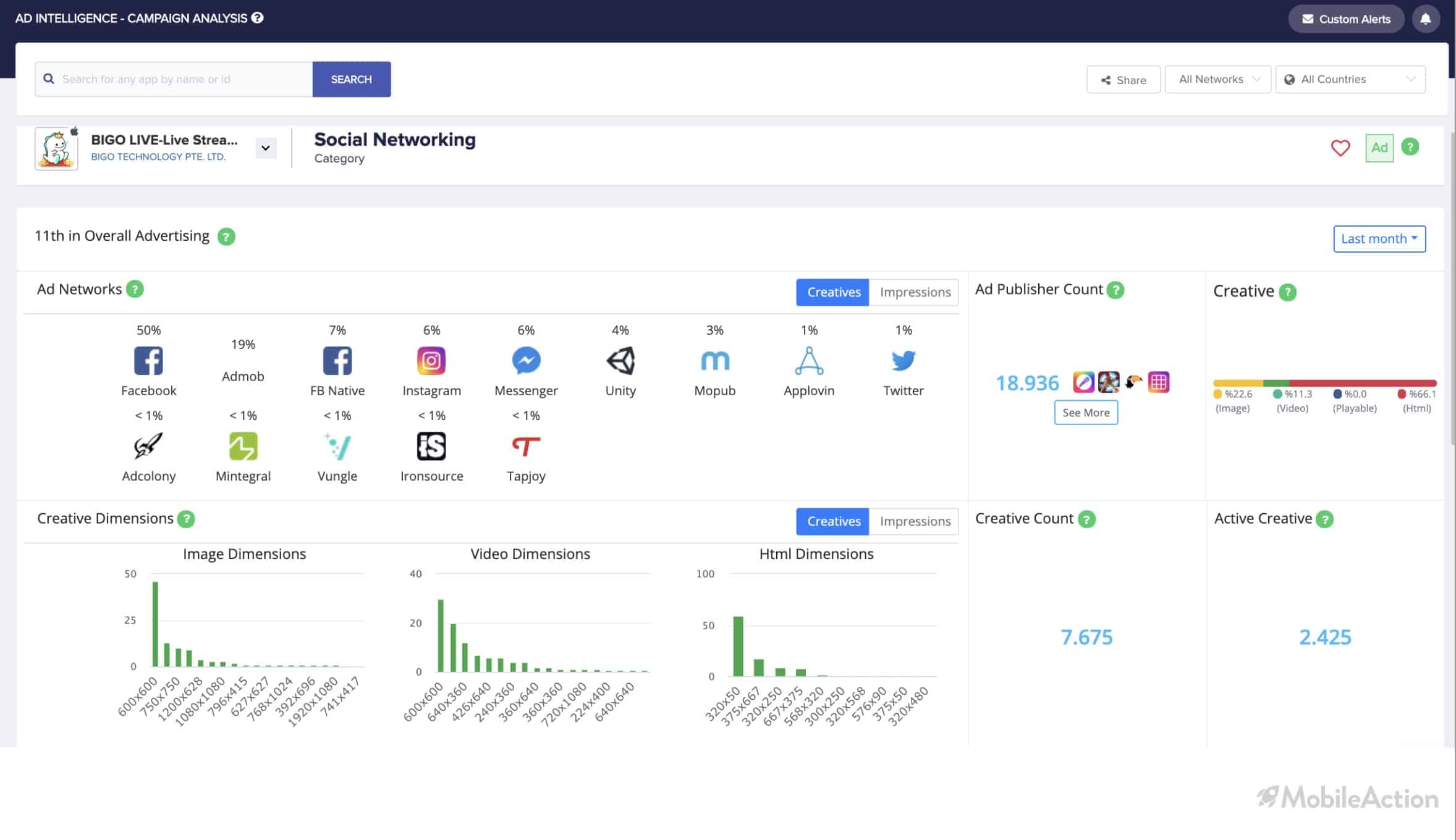
Task: Open the All Networks dropdown
Action: pyautogui.click(x=1217, y=79)
